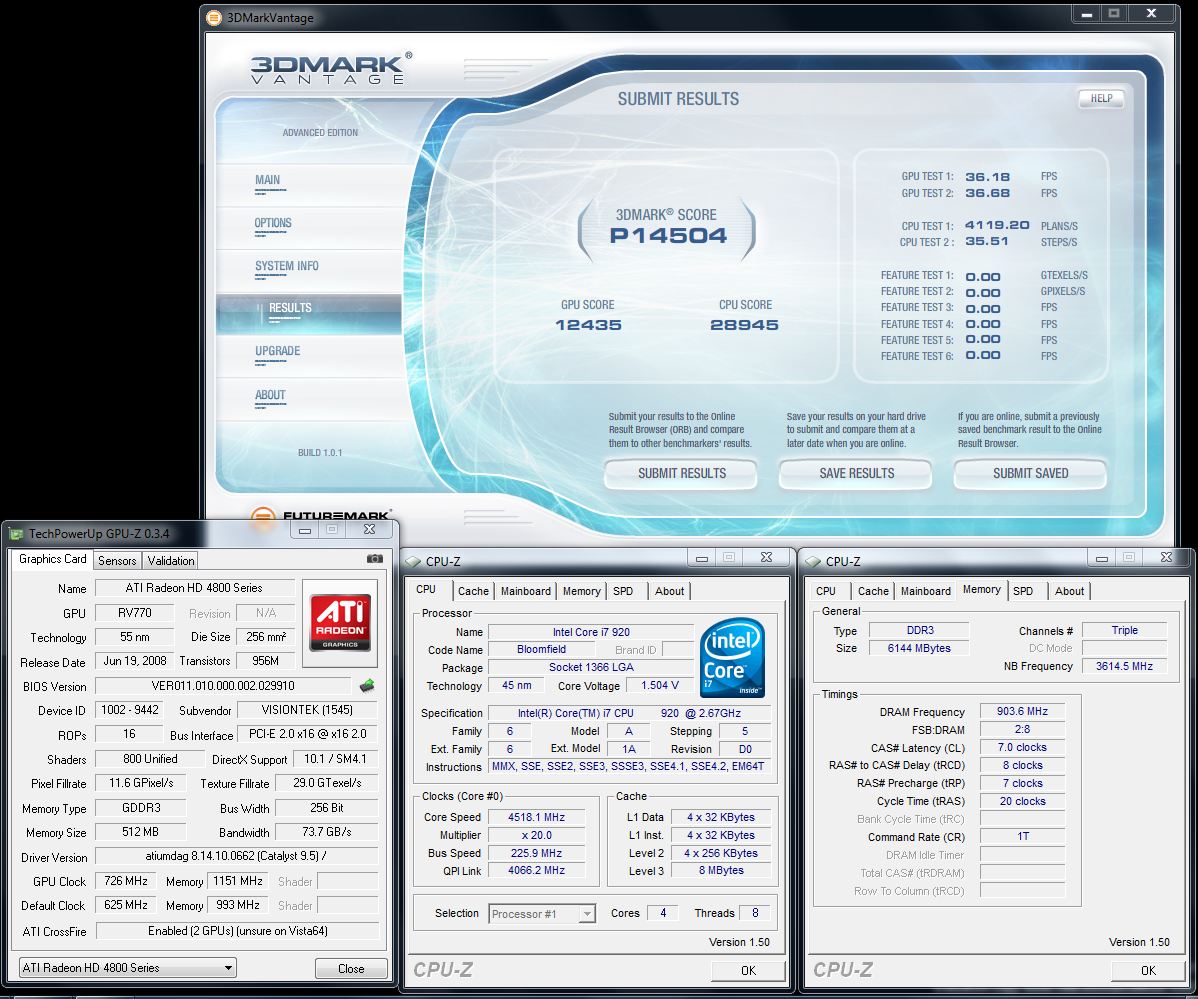Click Close button in GPU-Z

click(351, 968)
